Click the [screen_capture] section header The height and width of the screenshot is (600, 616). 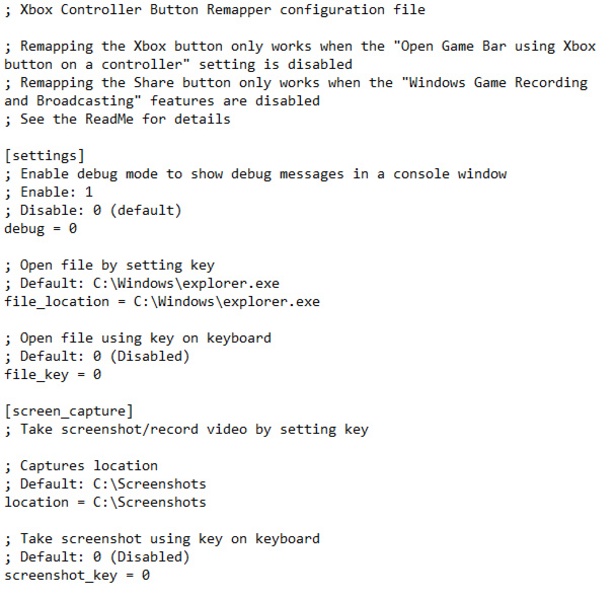(68, 411)
